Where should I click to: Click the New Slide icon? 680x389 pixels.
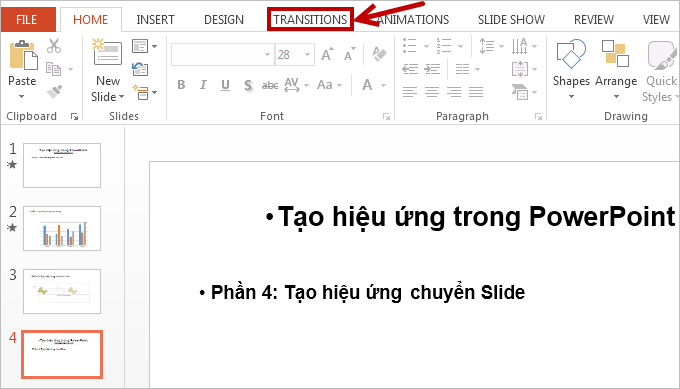(107, 52)
